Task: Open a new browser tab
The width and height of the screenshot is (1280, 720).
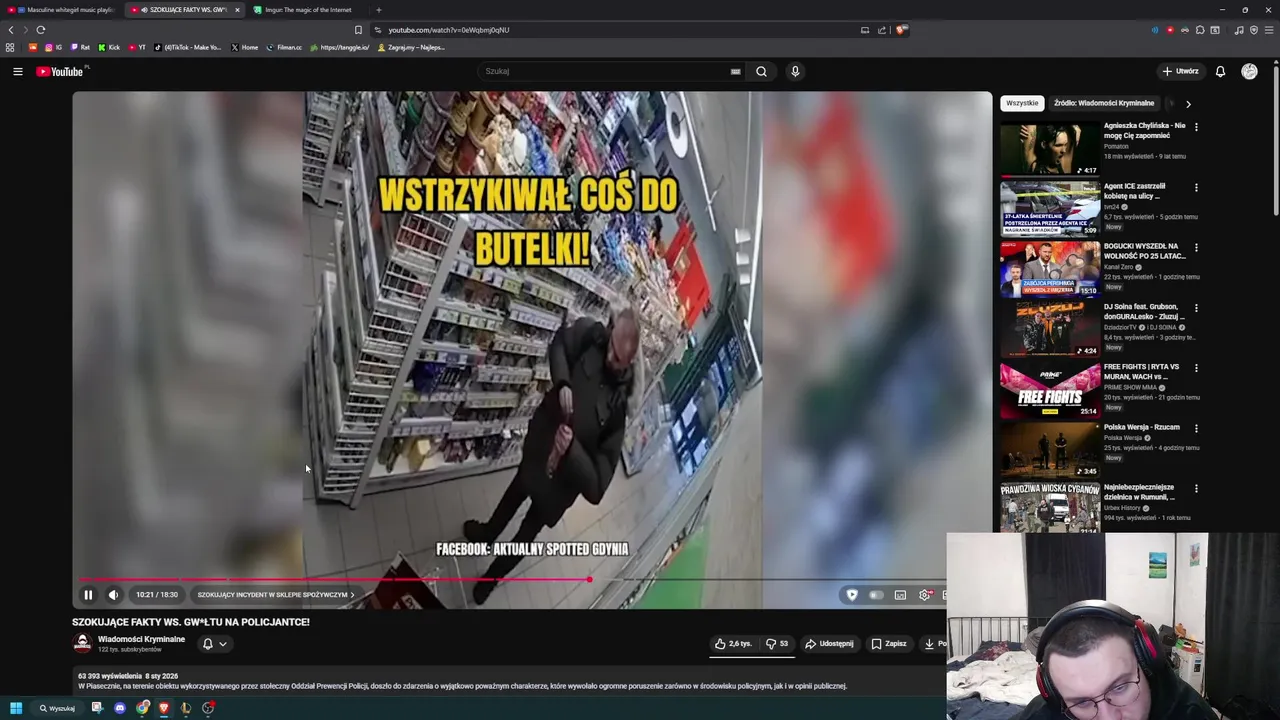Action: tap(378, 10)
